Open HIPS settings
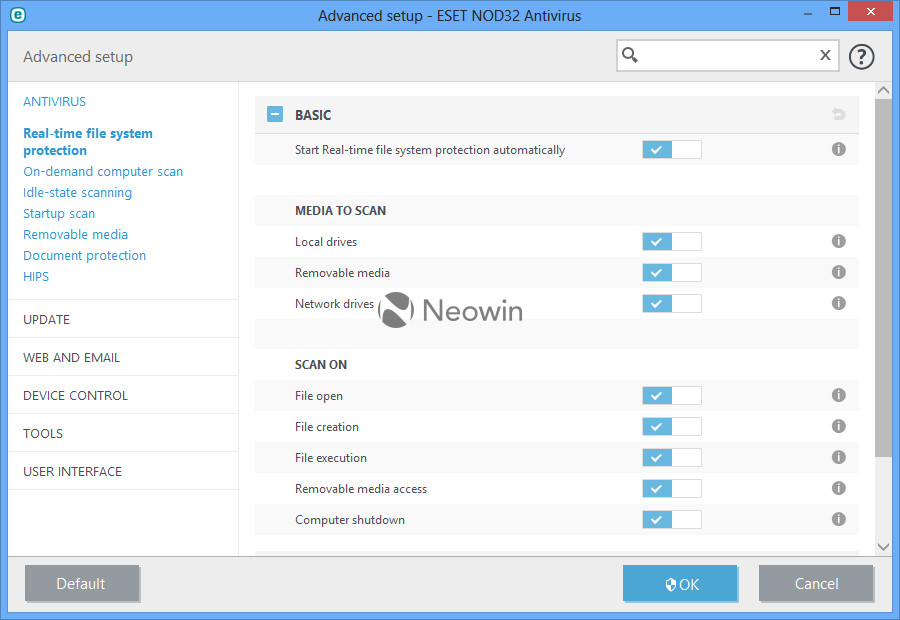This screenshot has height=620, width=900. pos(36,276)
